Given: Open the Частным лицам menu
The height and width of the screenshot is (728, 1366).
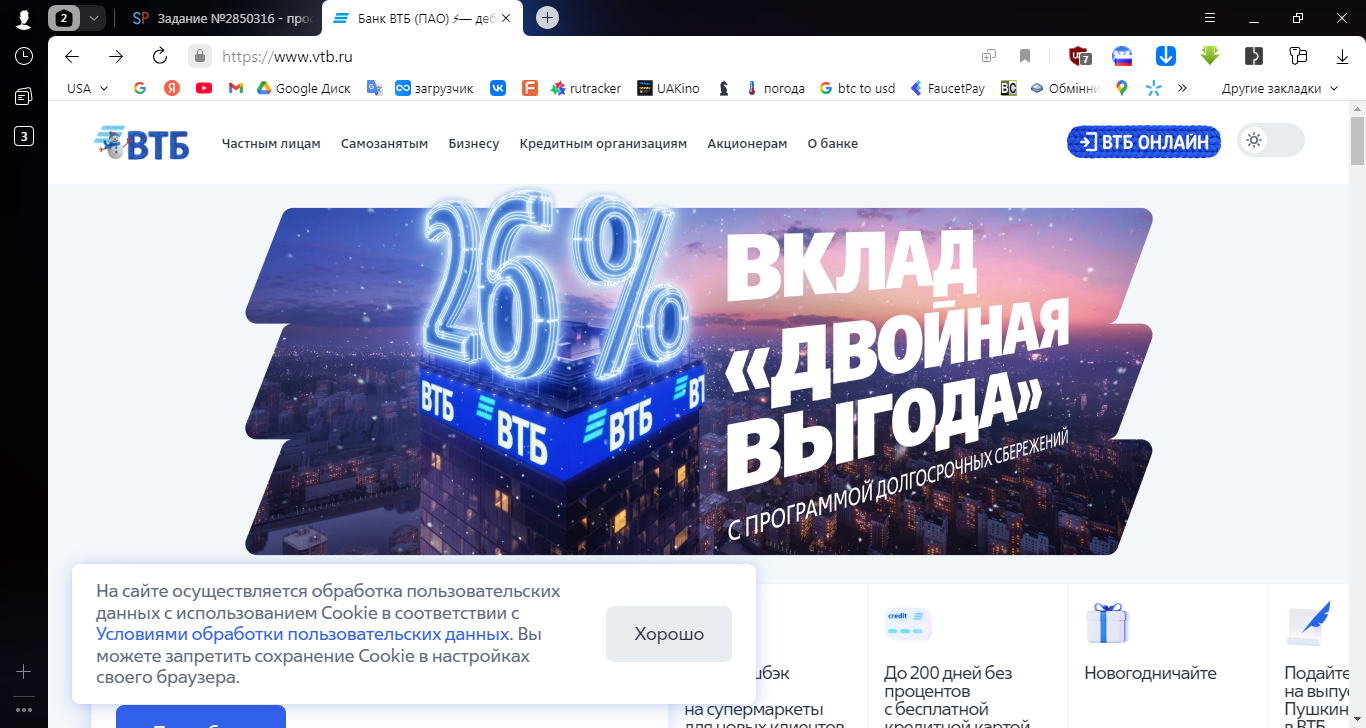Looking at the screenshot, I should 271,143.
